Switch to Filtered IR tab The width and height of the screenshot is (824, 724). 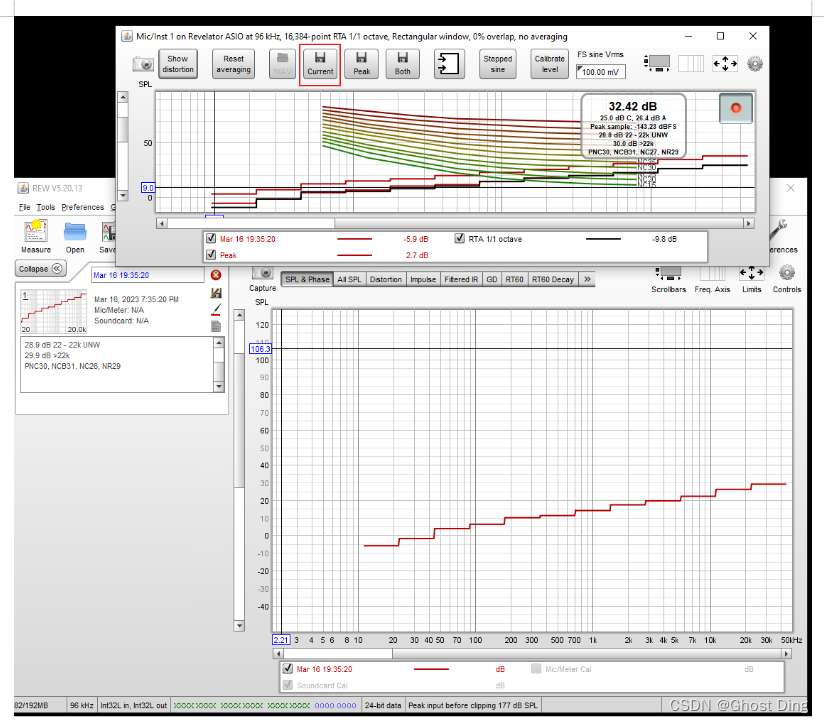pyautogui.click(x=461, y=280)
